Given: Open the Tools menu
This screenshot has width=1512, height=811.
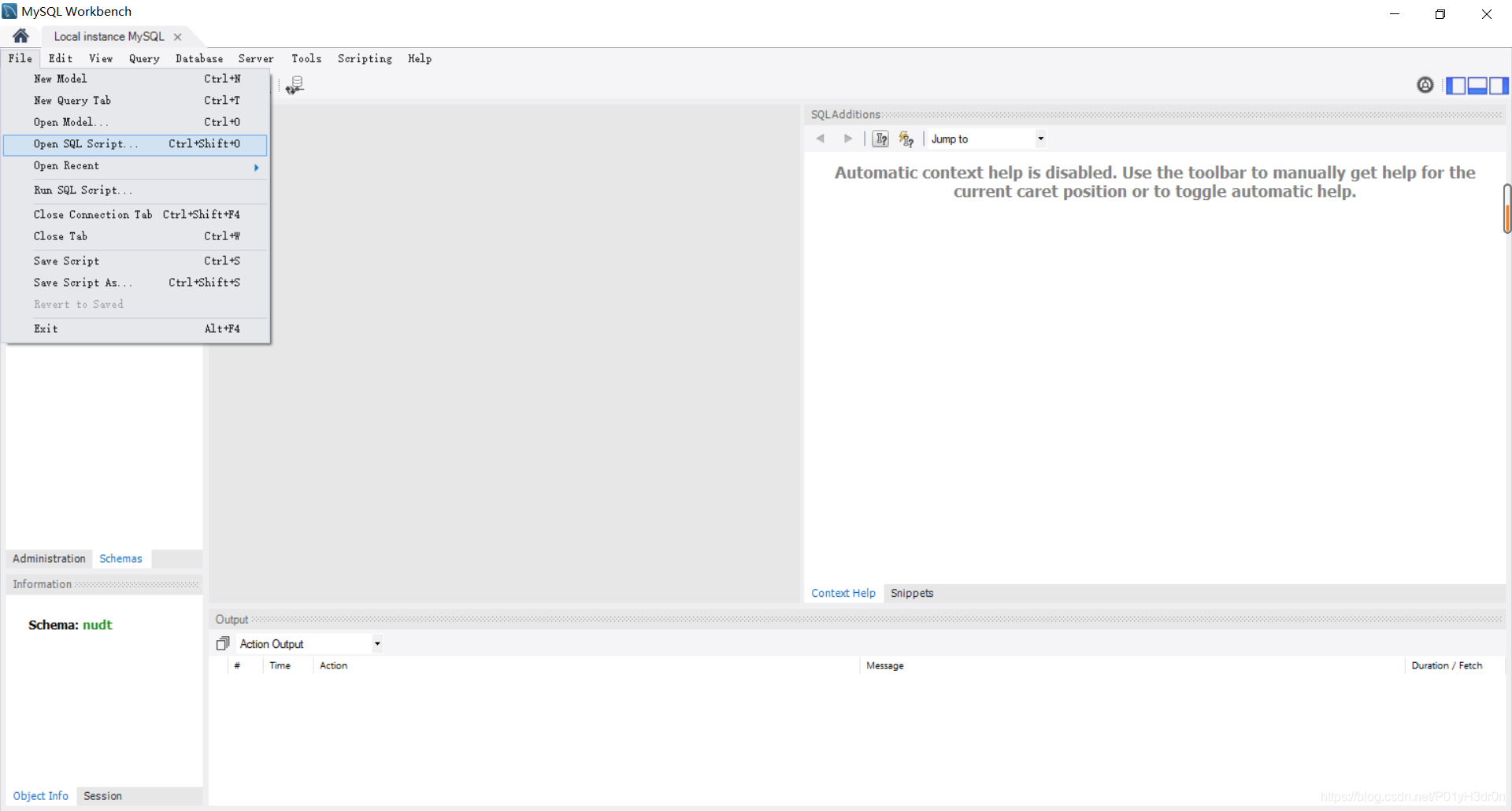Looking at the screenshot, I should pyautogui.click(x=306, y=58).
